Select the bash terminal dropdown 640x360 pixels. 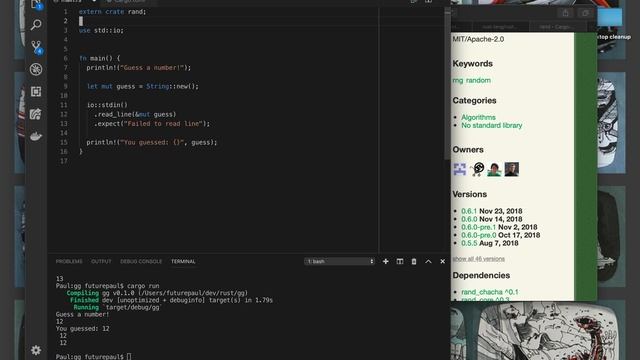tap(339, 261)
